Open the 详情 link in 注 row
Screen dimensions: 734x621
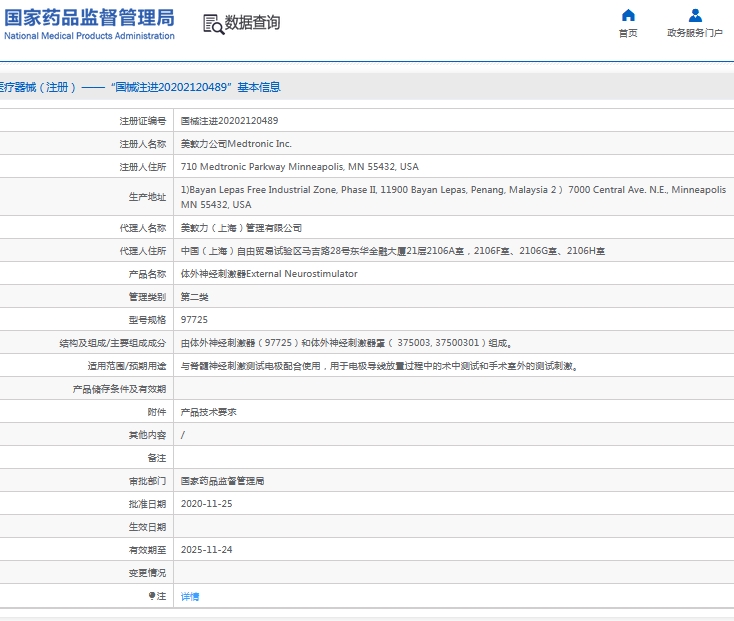pyautogui.click(x=190, y=596)
